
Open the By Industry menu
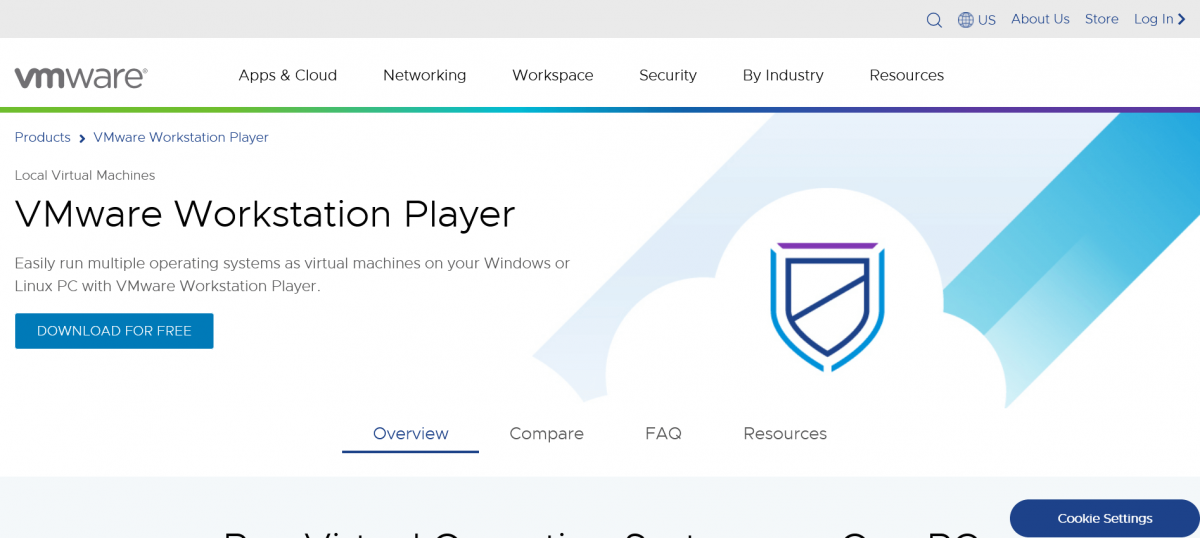tap(783, 75)
